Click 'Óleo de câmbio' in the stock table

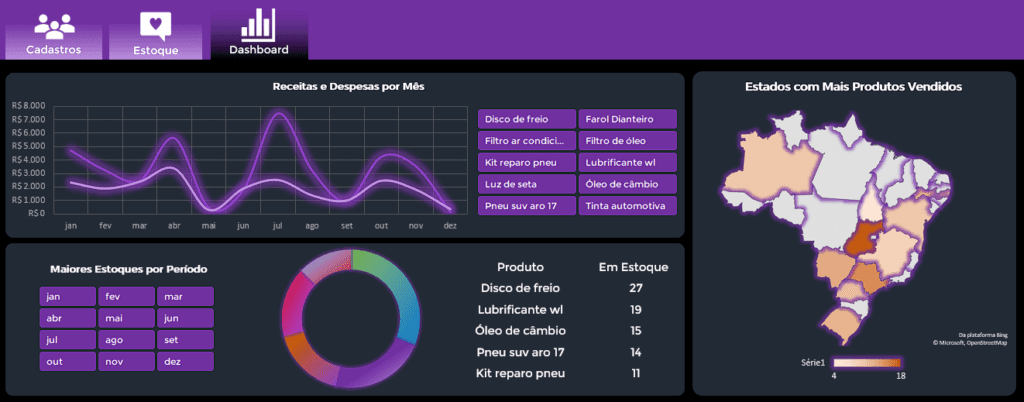point(520,331)
